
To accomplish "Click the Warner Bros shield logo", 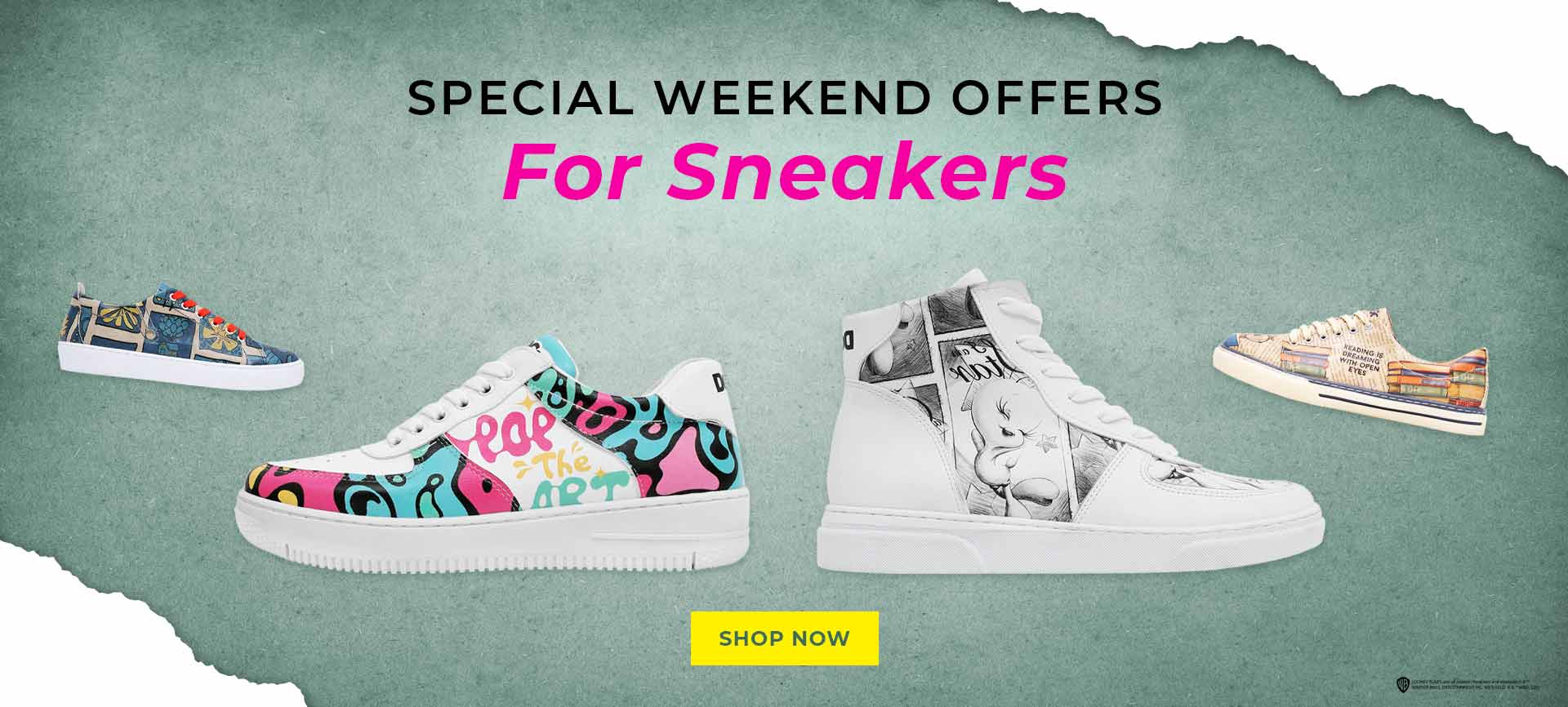I will pyautogui.click(x=1403, y=684).
